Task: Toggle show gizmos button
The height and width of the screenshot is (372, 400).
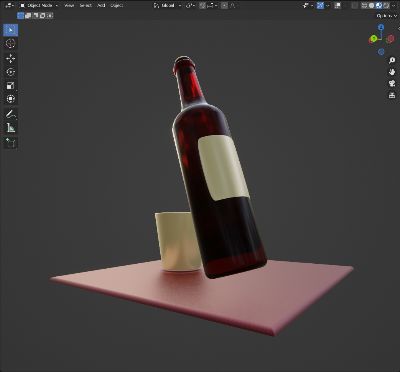Action: 320,5
